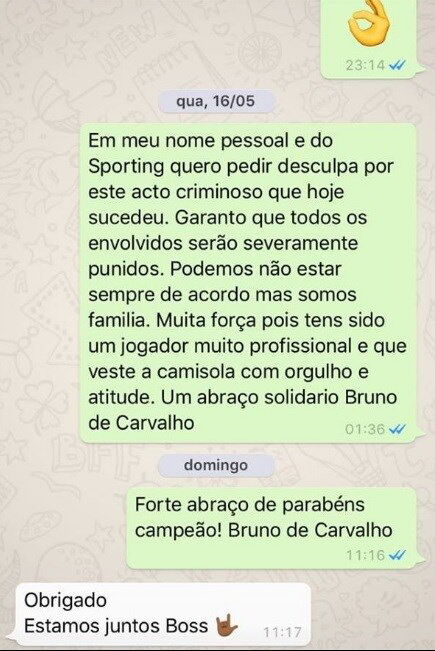
Task: Click double check marks beside 01:36
Action: (x=398, y=429)
